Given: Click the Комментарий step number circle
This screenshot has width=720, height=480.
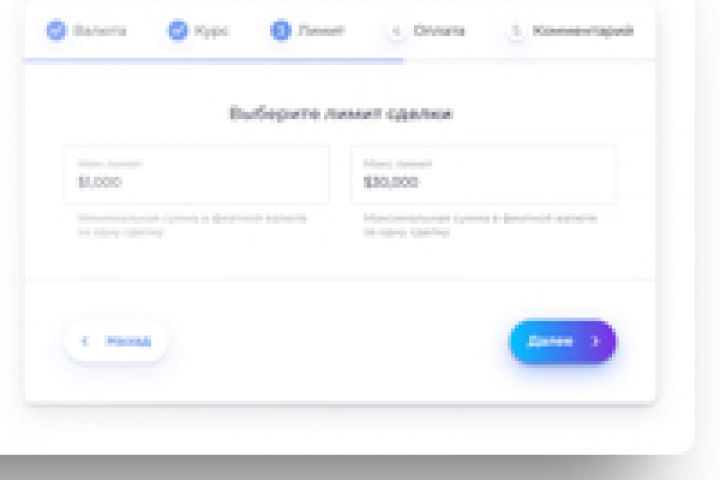Looking at the screenshot, I should click(x=516, y=31).
